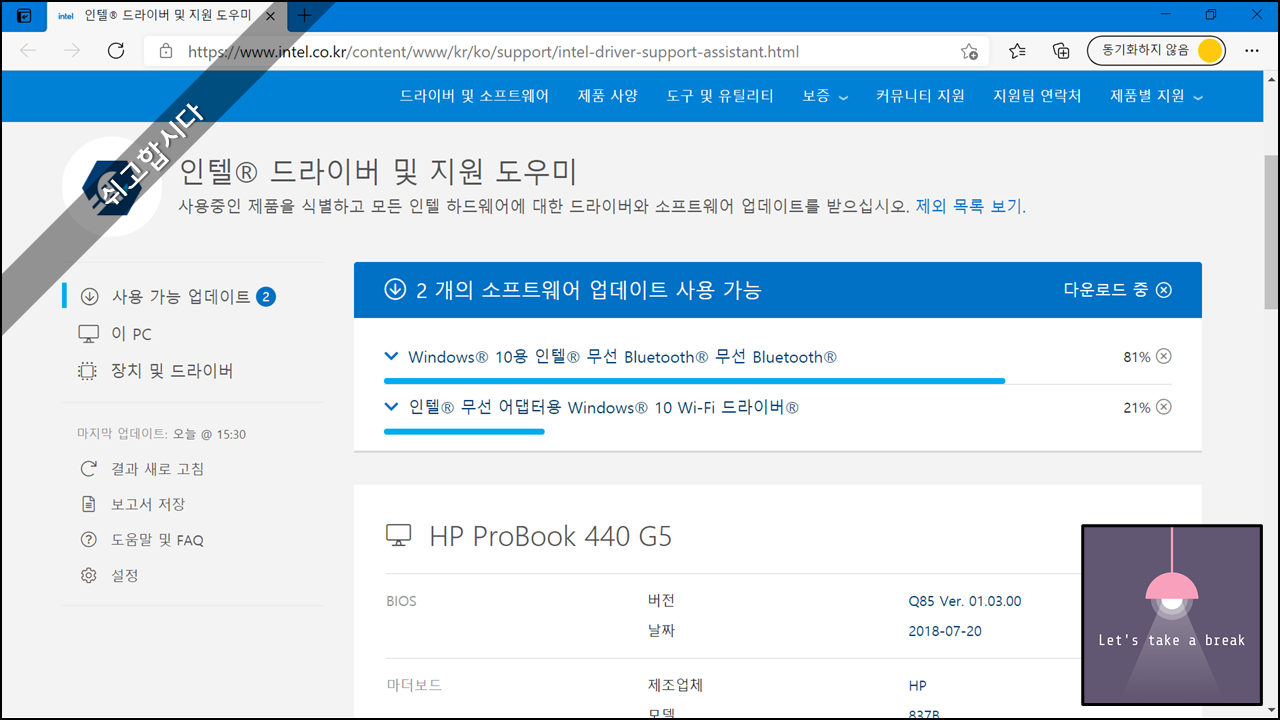
Task: Click the 설정 gear icon
Action: (x=89, y=575)
